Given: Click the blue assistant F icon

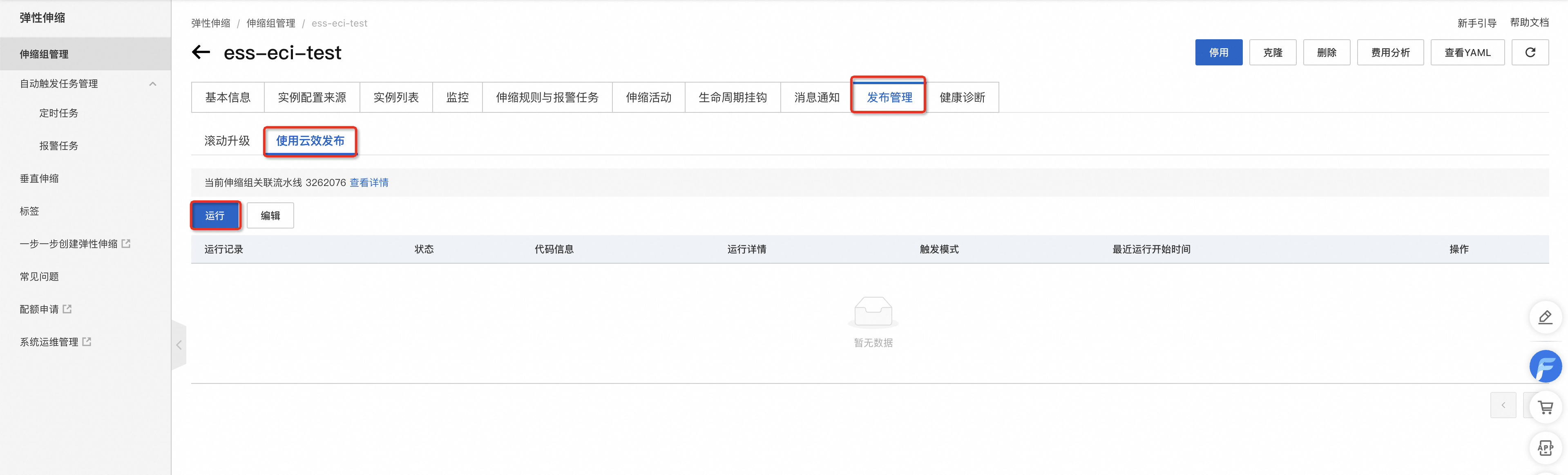Looking at the screenshot, I should pyautogui.click(x=1545, y=366).
